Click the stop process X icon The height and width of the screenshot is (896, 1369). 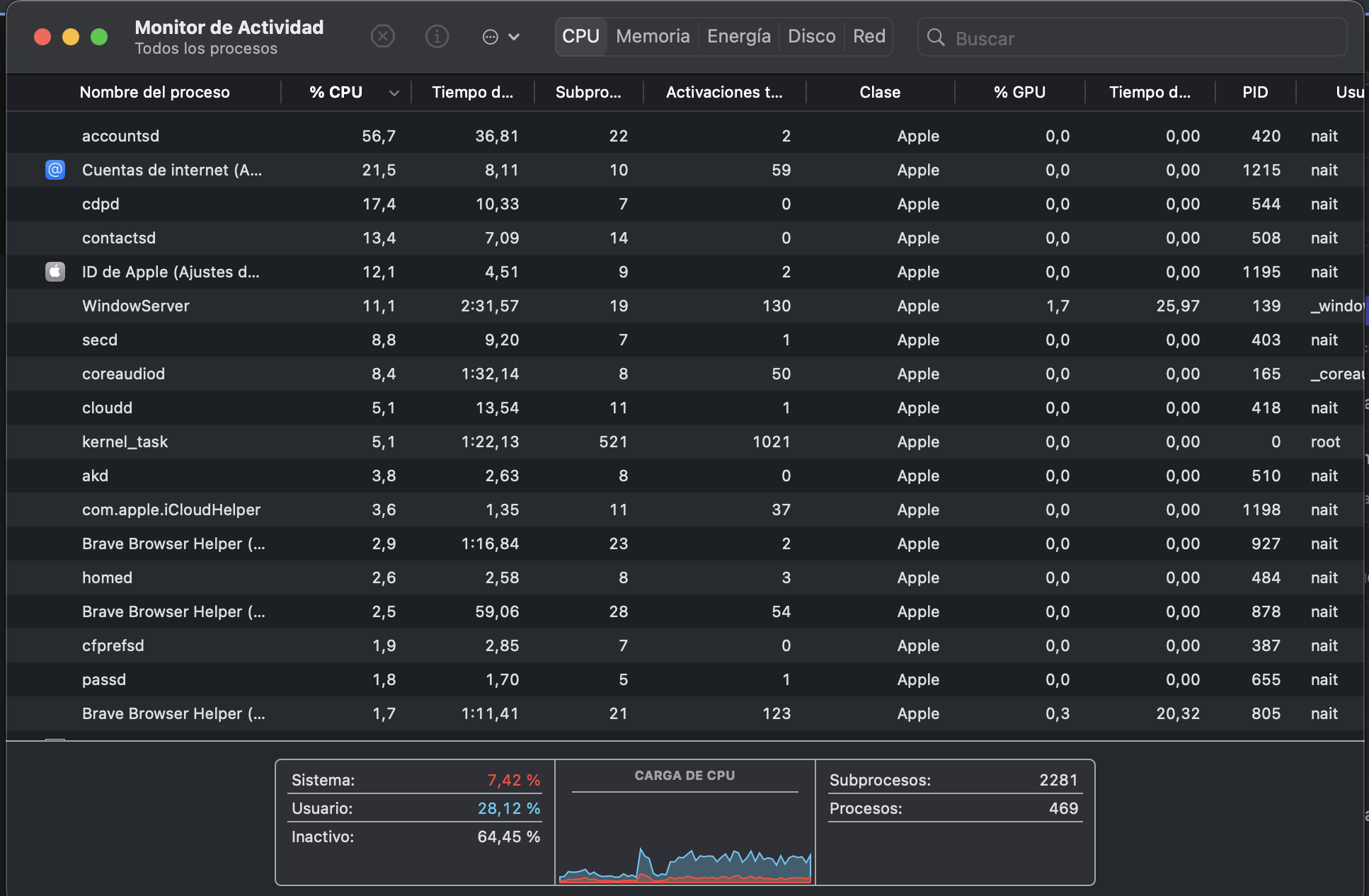(x=383, y=36)
